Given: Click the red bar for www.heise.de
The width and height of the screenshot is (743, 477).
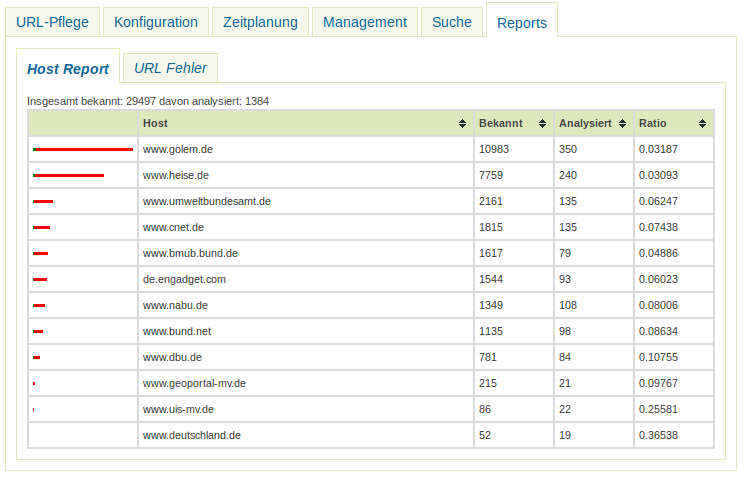Looking at the screenshot, I should [x=68, y=175].
